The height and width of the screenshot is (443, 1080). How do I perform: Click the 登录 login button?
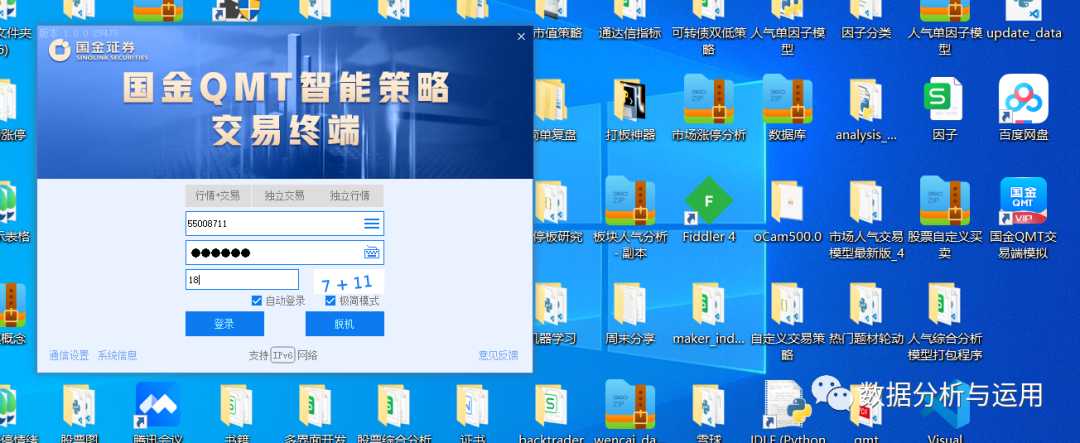pos(224,324)
